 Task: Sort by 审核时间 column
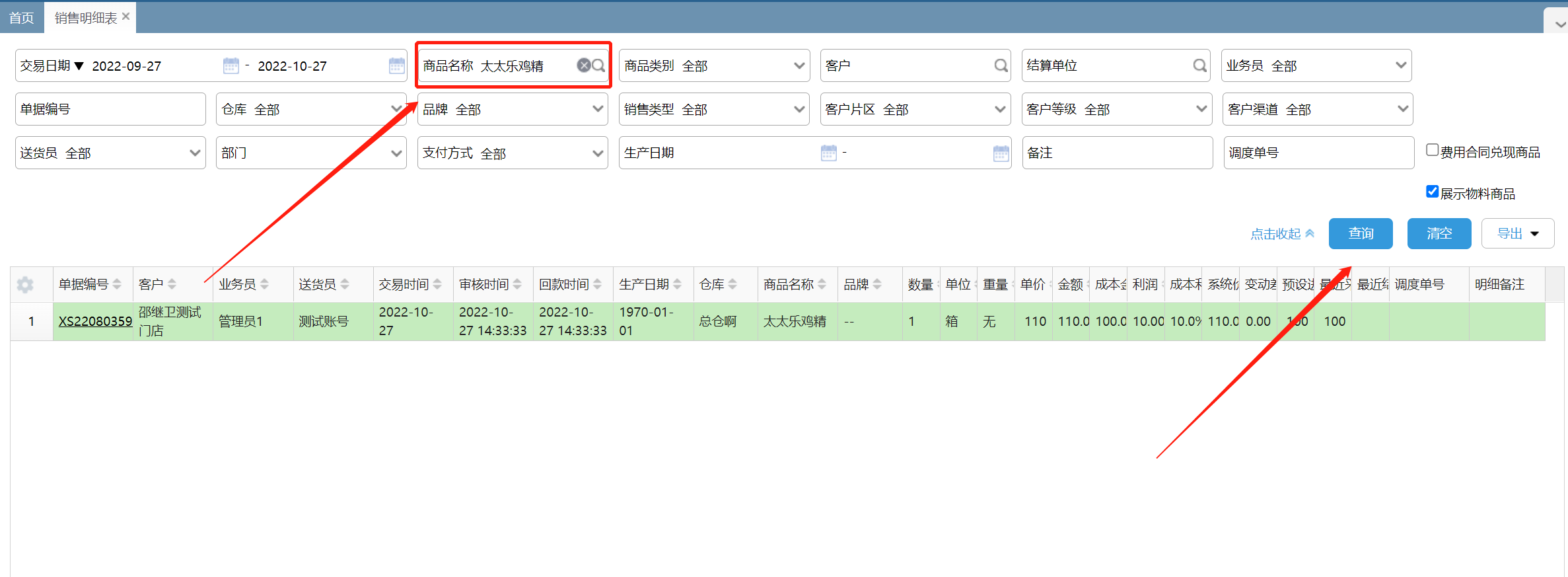click(x=517, y=284)
